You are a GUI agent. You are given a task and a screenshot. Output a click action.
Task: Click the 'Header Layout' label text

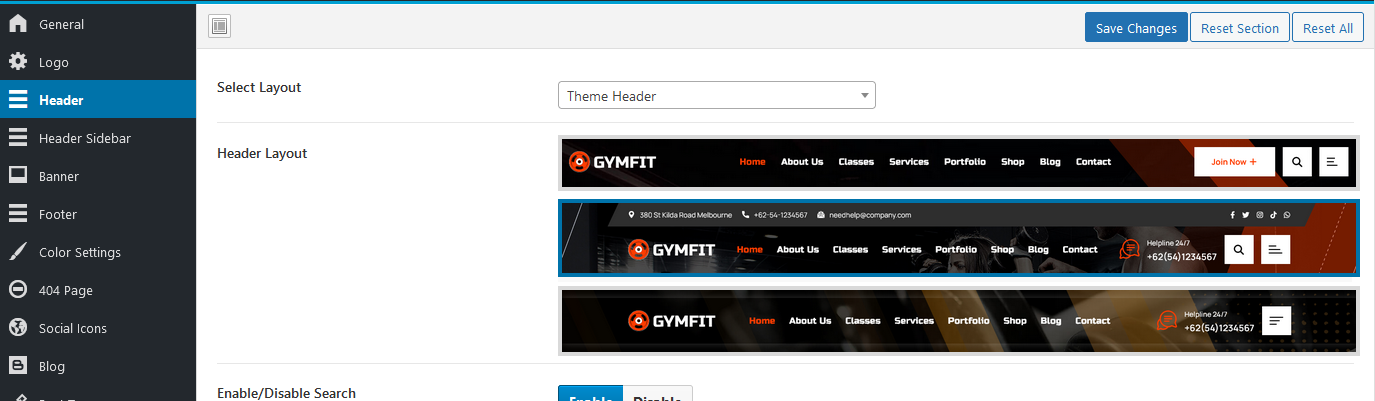[x=262, y=153]
